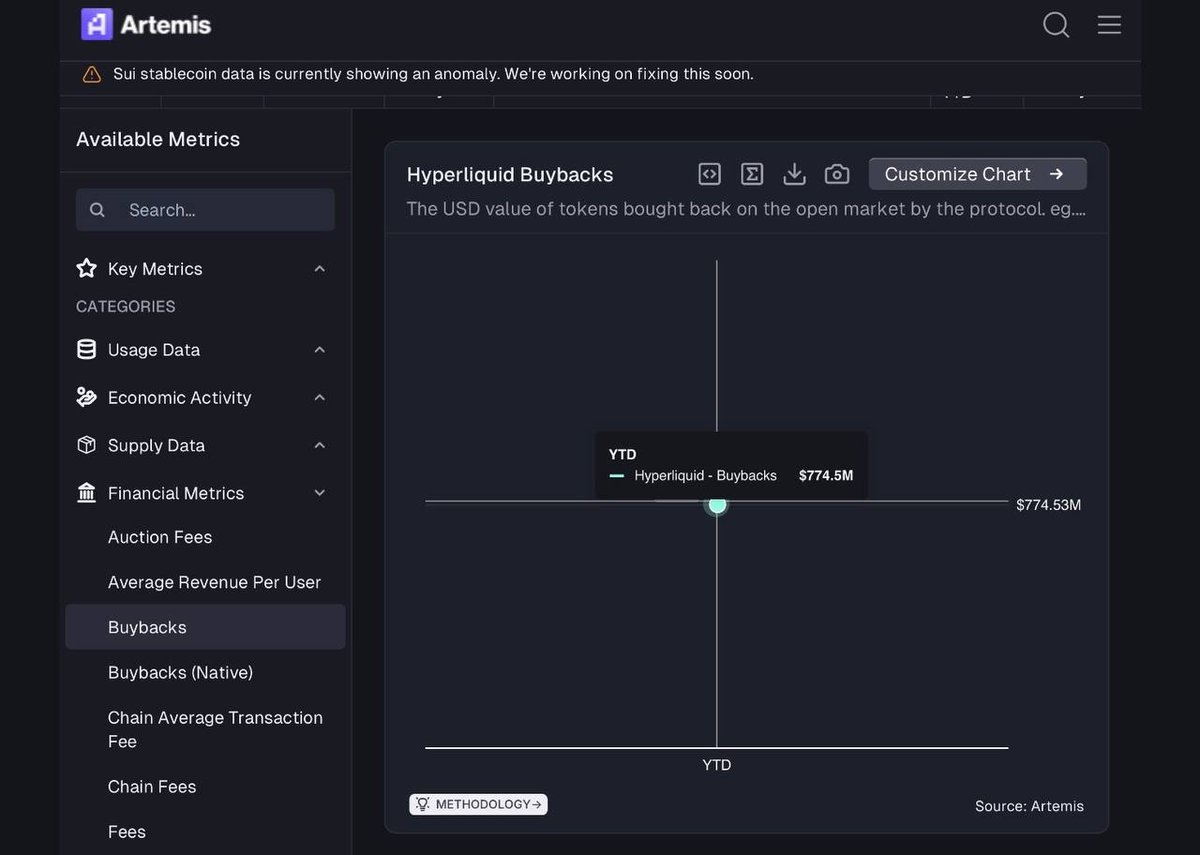The height and width of the screenshot is (855, 1200).
Task: Select Chain Average Transaction Fee metric
Action: coord(215,729)
